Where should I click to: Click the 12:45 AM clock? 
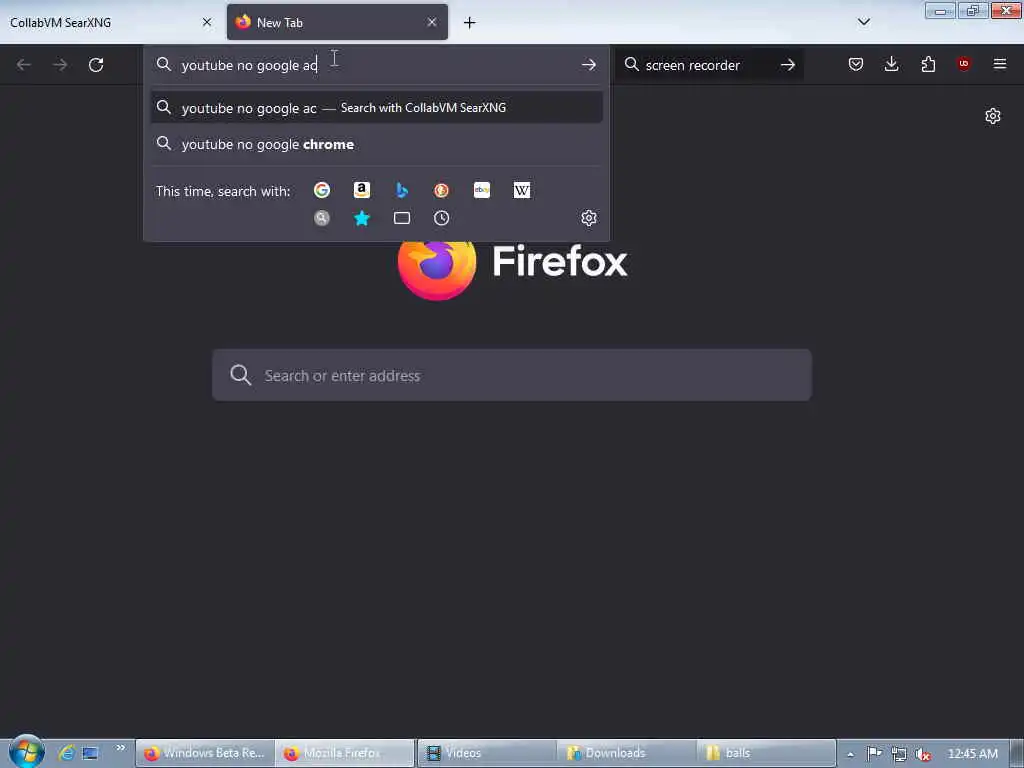coord(972,754)
